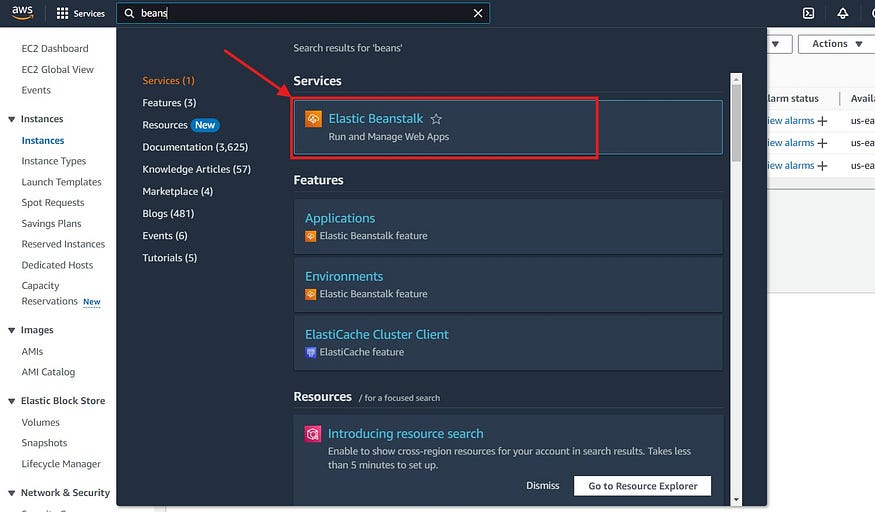Viewport: 875px width, 512px height.
Task: Filter results by Blogs (481)
Action: tap(168, 214)
